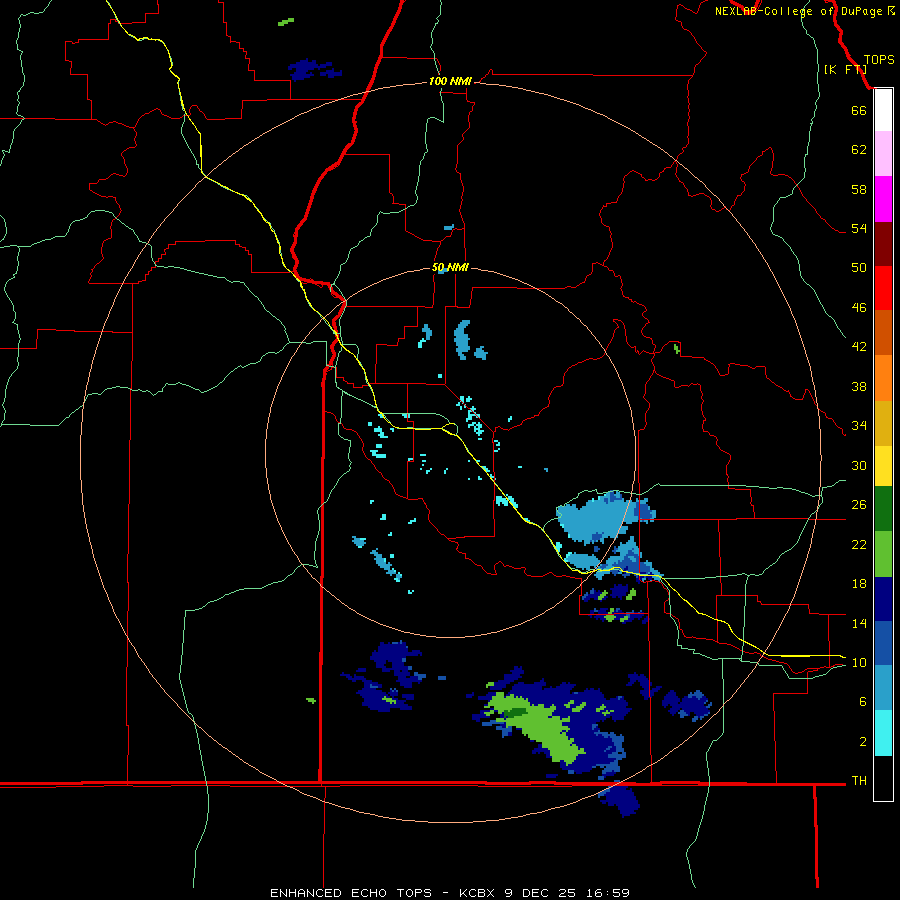
Task: Click the light green 18-22 legend swatch
Action: point(883,554)
